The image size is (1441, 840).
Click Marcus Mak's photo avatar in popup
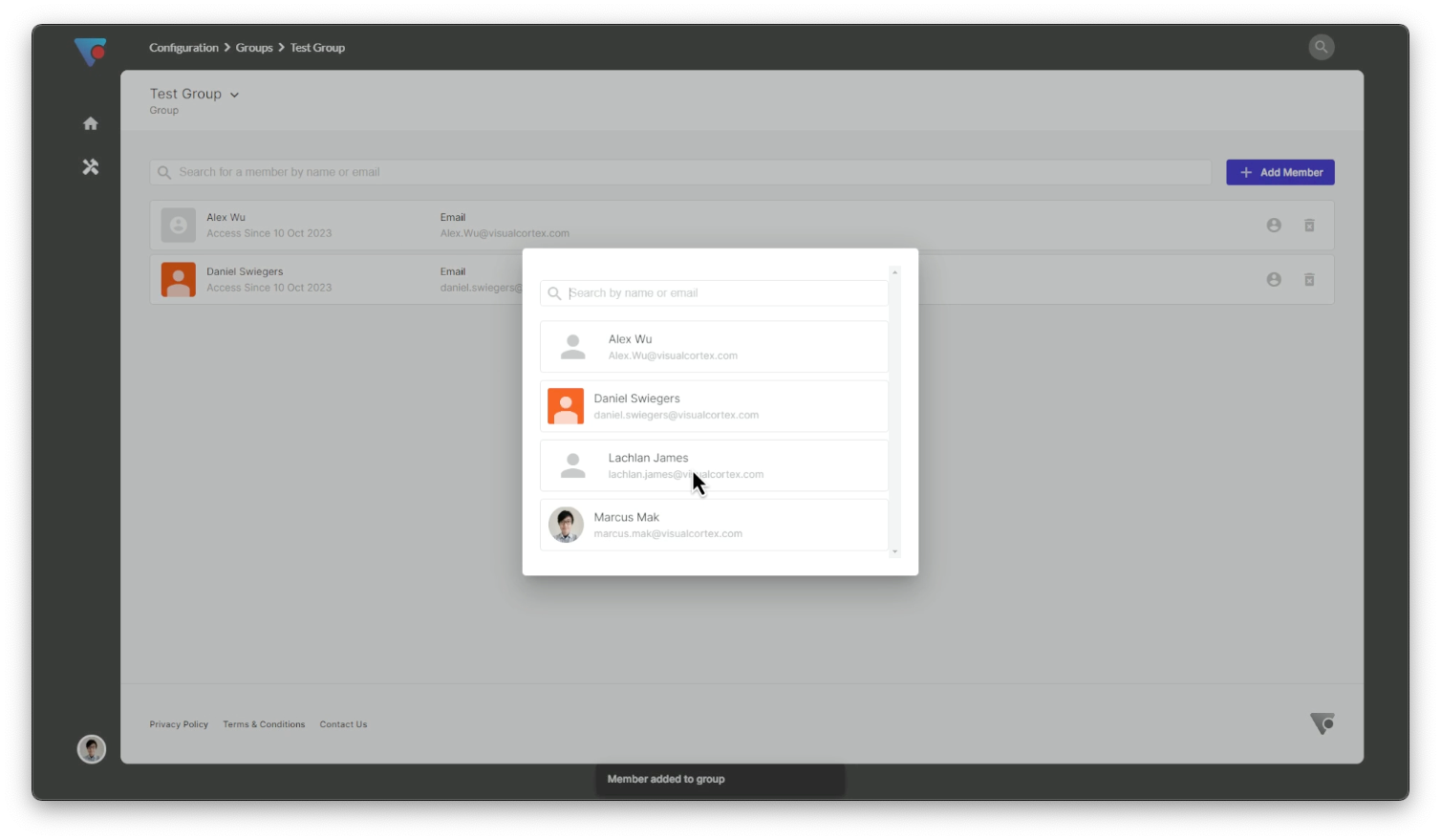pos(566,525)
